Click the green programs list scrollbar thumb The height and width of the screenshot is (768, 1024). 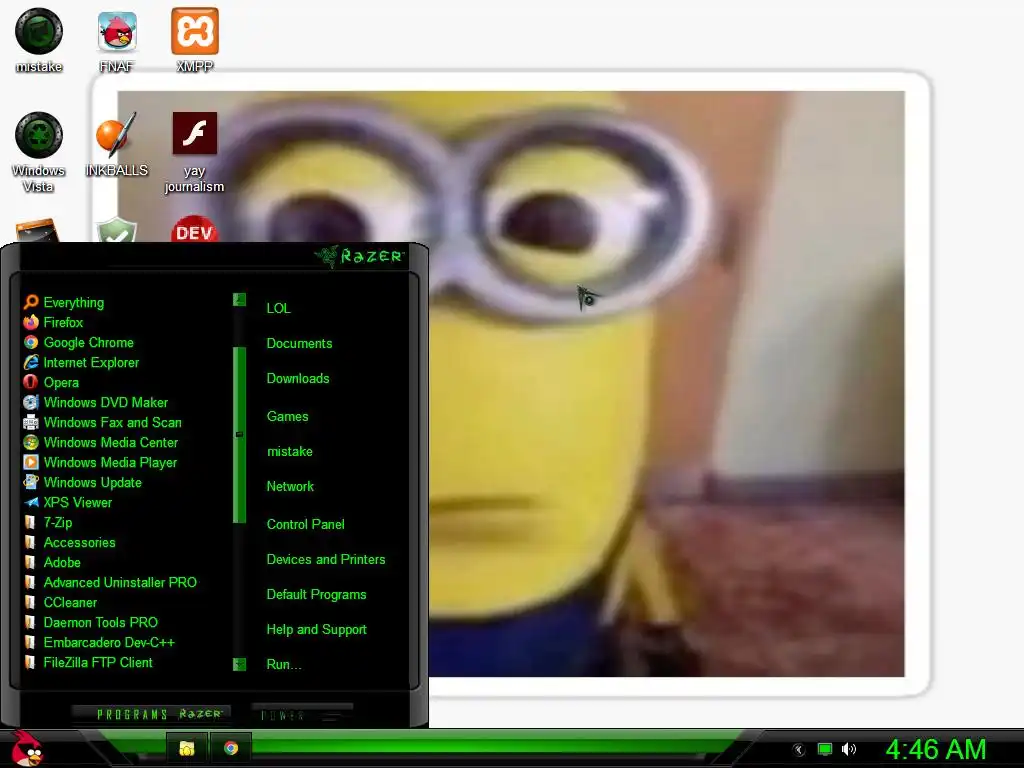[x=240, y=435]
